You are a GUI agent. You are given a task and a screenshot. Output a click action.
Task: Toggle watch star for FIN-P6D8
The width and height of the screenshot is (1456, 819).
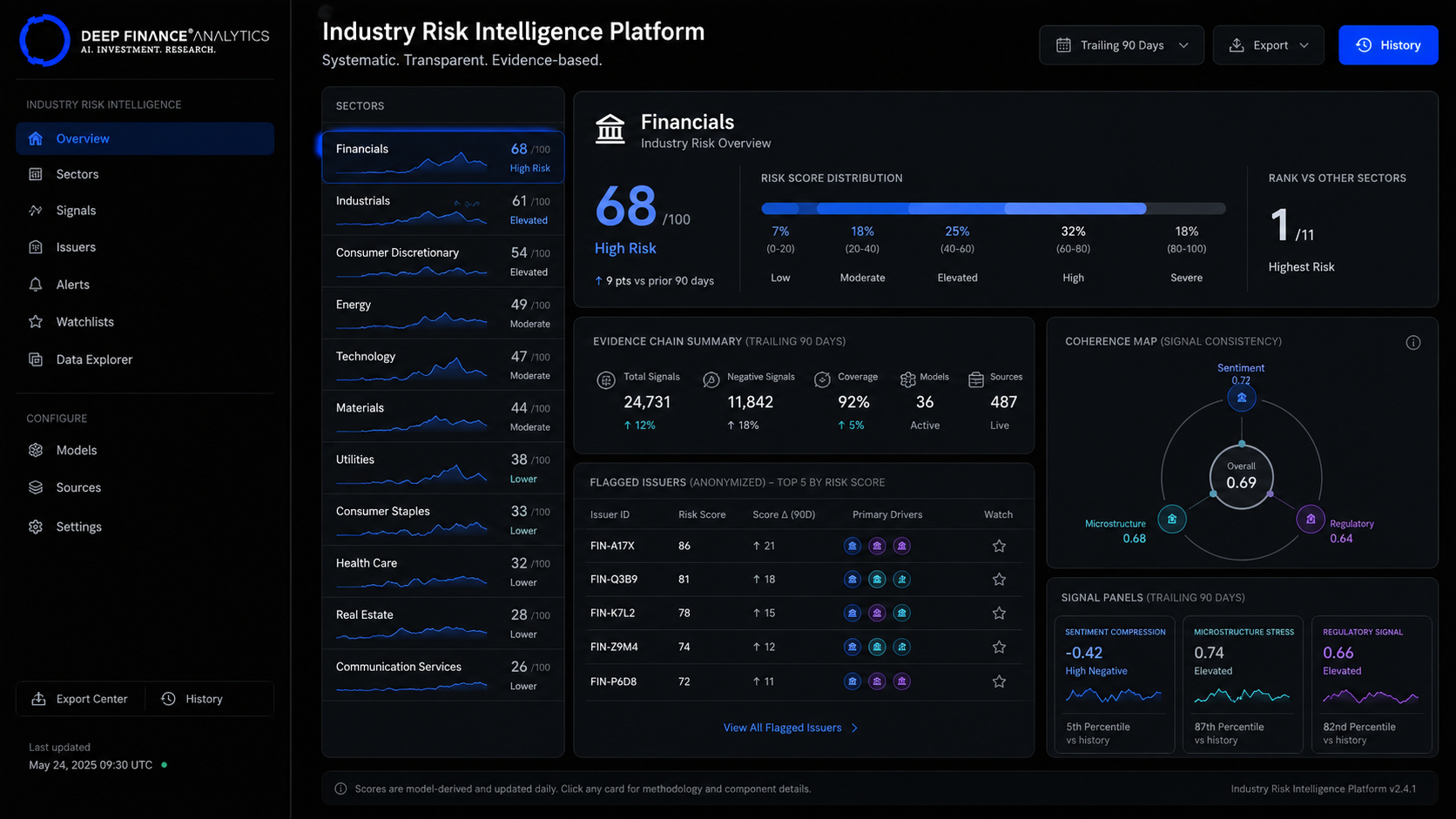[999, 681]
